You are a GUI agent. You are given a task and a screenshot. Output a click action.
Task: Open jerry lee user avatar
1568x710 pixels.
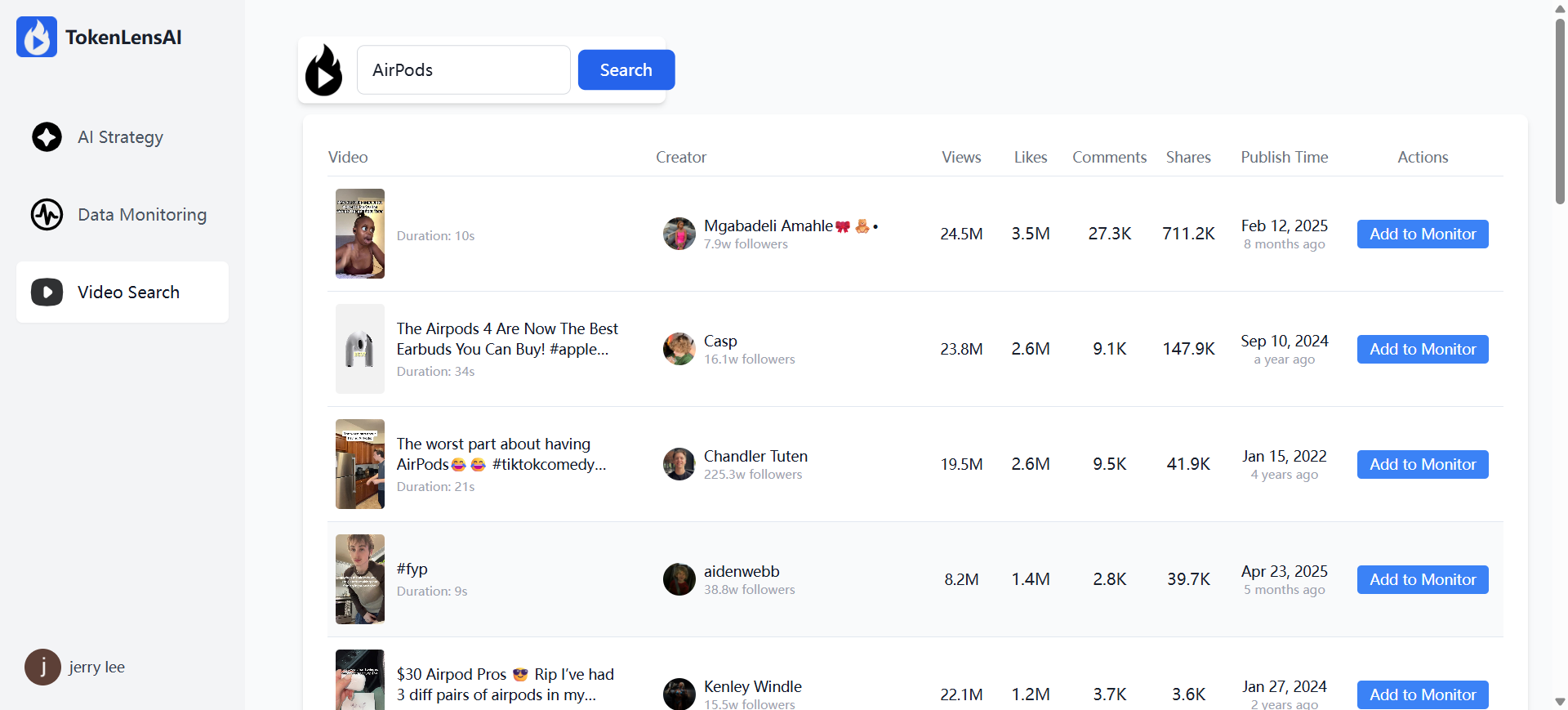pos(42,667)
